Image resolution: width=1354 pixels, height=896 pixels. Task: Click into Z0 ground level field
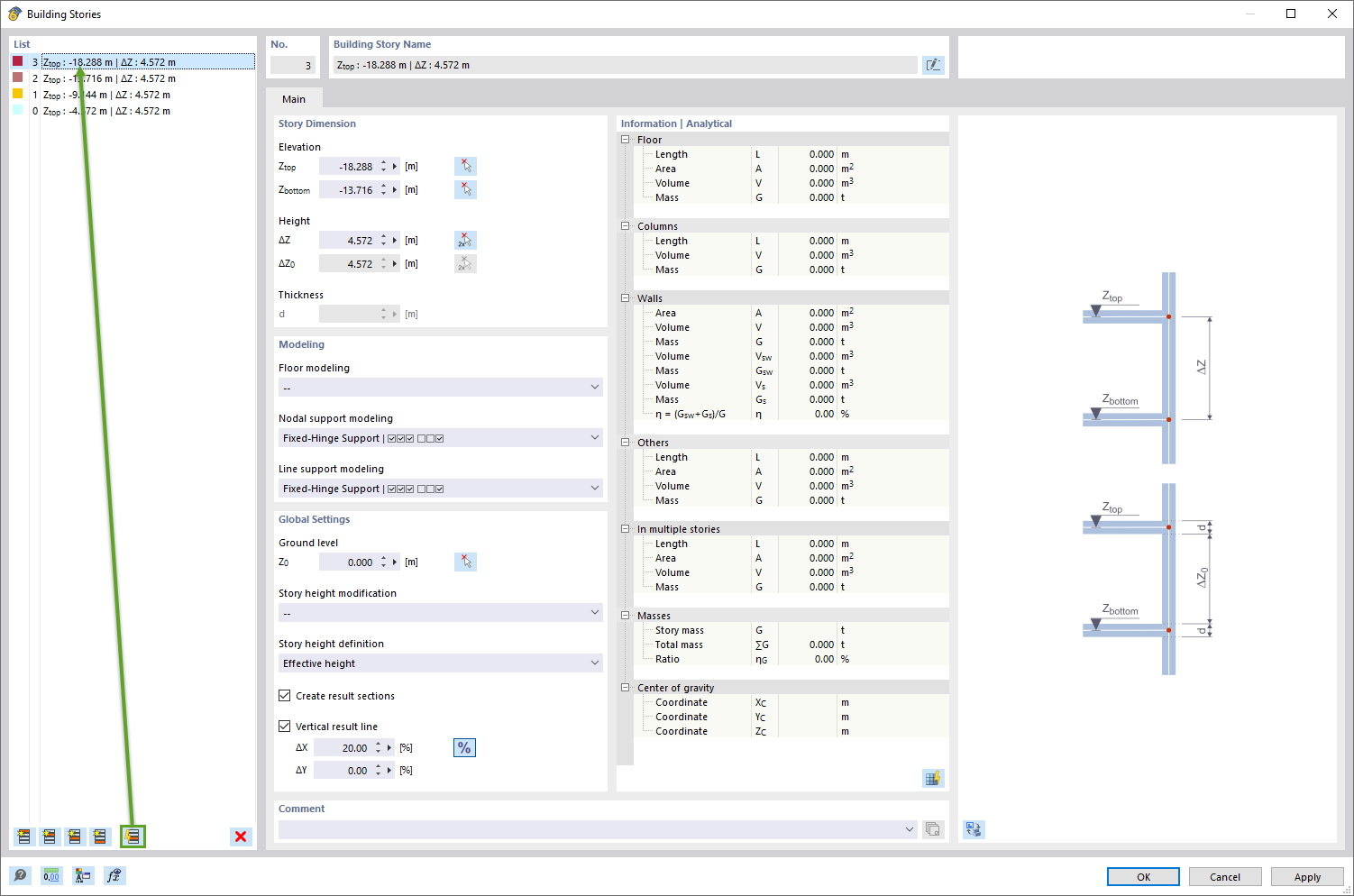click(348, 562)
